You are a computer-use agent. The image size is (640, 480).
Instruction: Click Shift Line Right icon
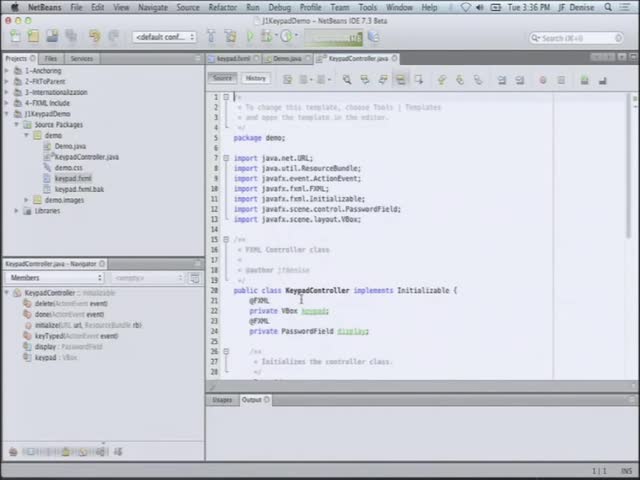tap(520, 80)
